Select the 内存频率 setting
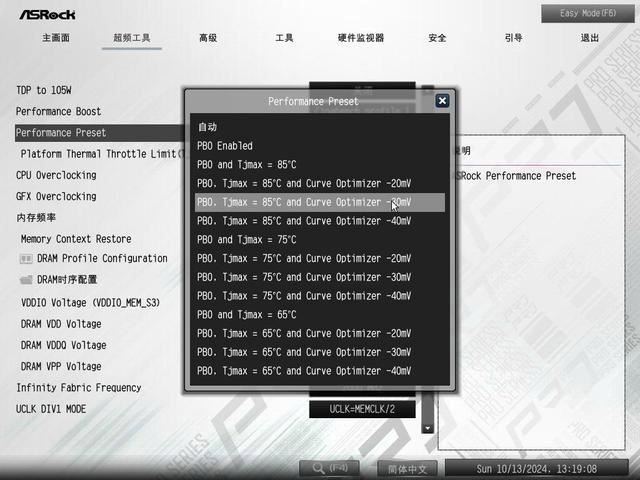Screen dimensions: 640x480 coord(36,218)
